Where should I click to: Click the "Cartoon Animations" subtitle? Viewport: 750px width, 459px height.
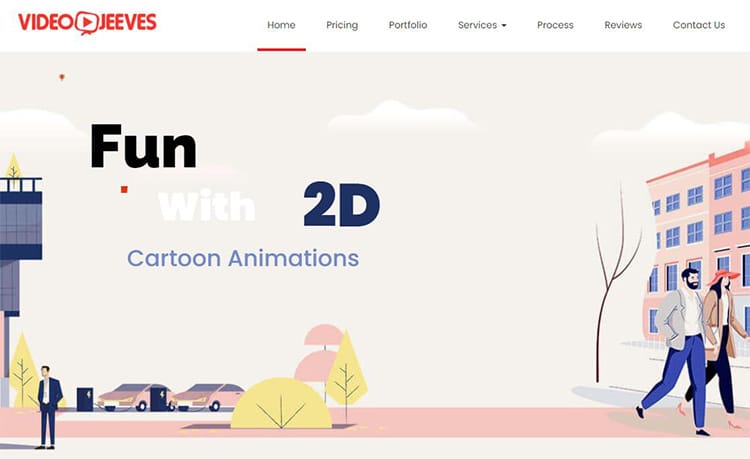point(243,258)
